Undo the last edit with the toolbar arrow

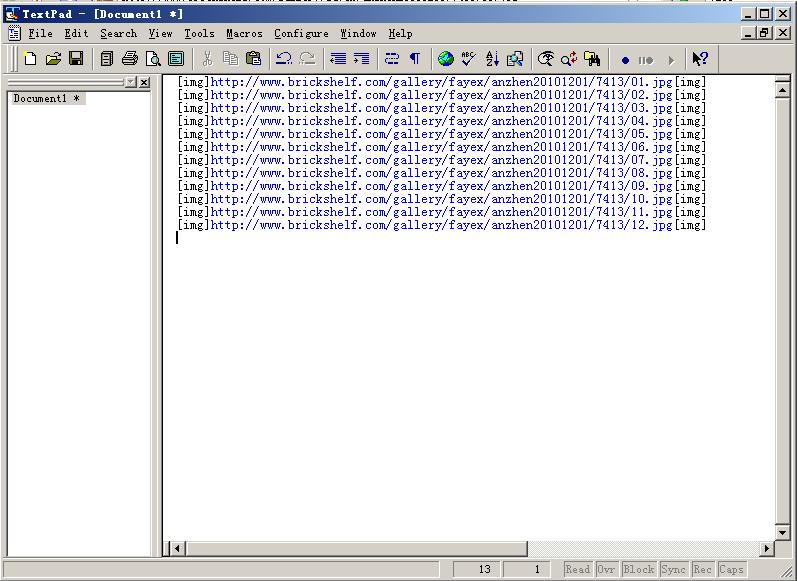tap(284, 59)
